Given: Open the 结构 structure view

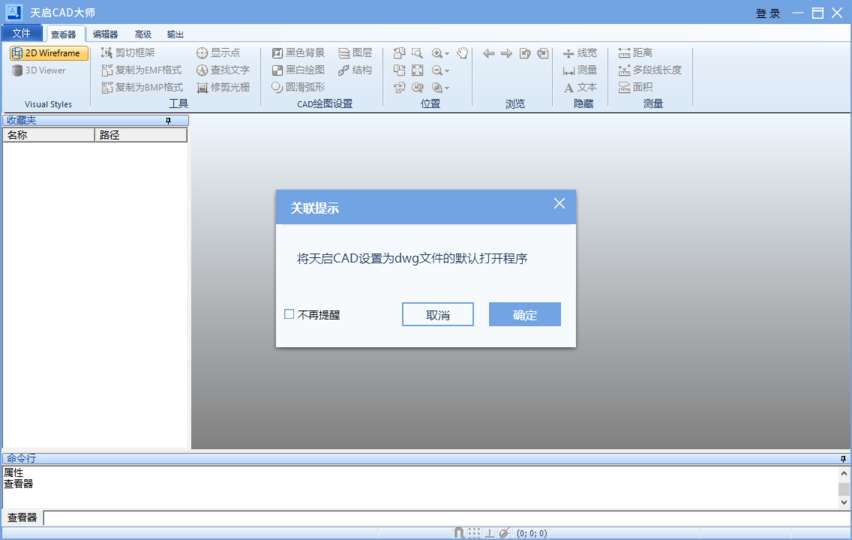Looking at the screenshot, I should [x=355, y=70].
